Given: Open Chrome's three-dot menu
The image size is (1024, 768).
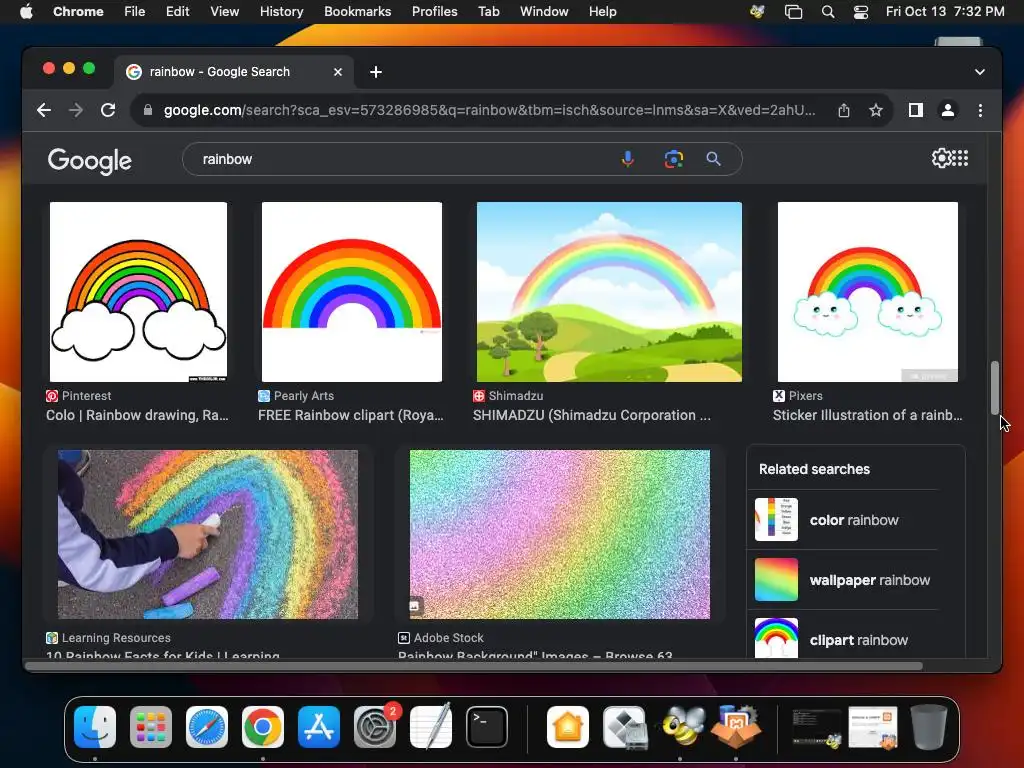Looking at the screenshot, I should (980, 110).
